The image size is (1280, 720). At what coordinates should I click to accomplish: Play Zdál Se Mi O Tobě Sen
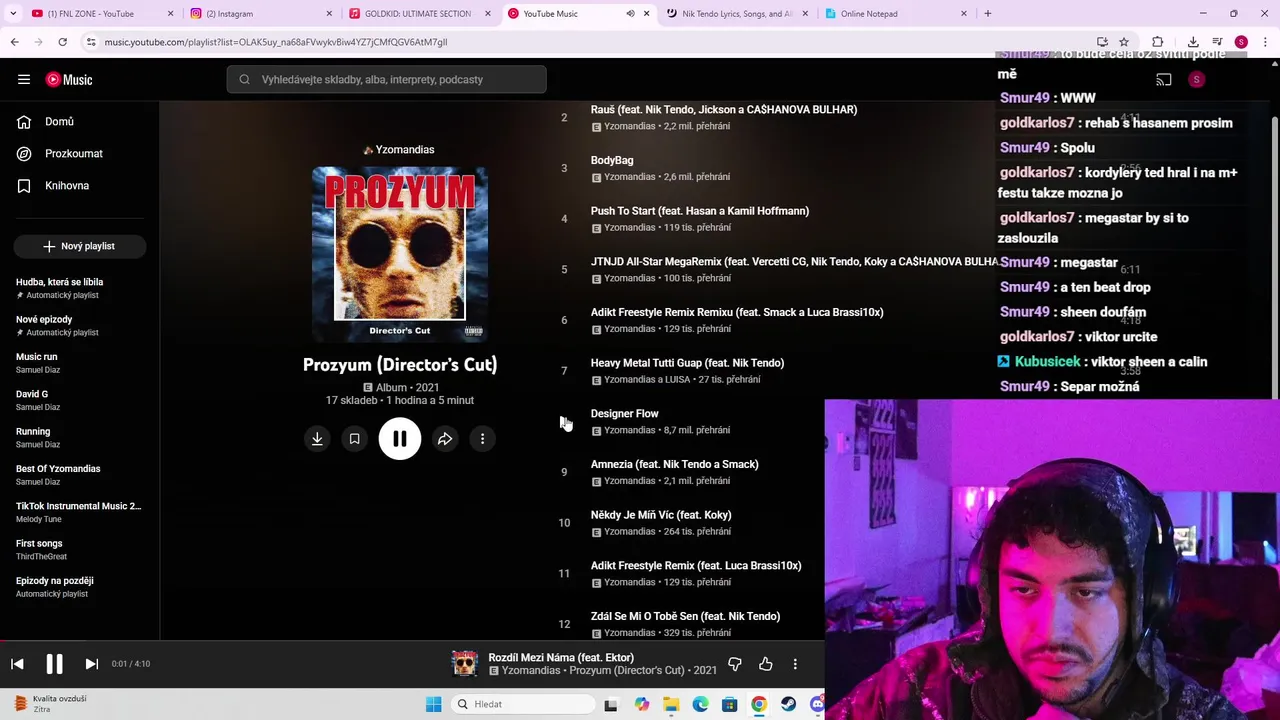685,617
